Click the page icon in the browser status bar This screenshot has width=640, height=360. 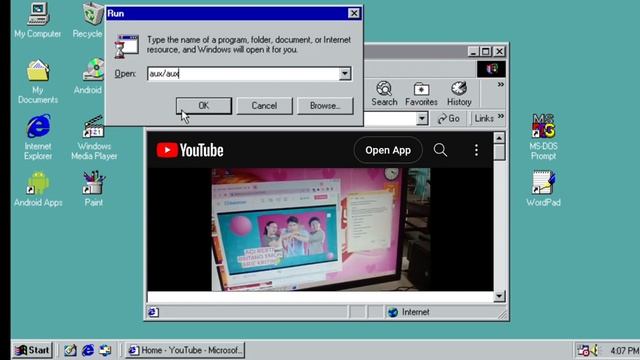(x=153, y=312)
